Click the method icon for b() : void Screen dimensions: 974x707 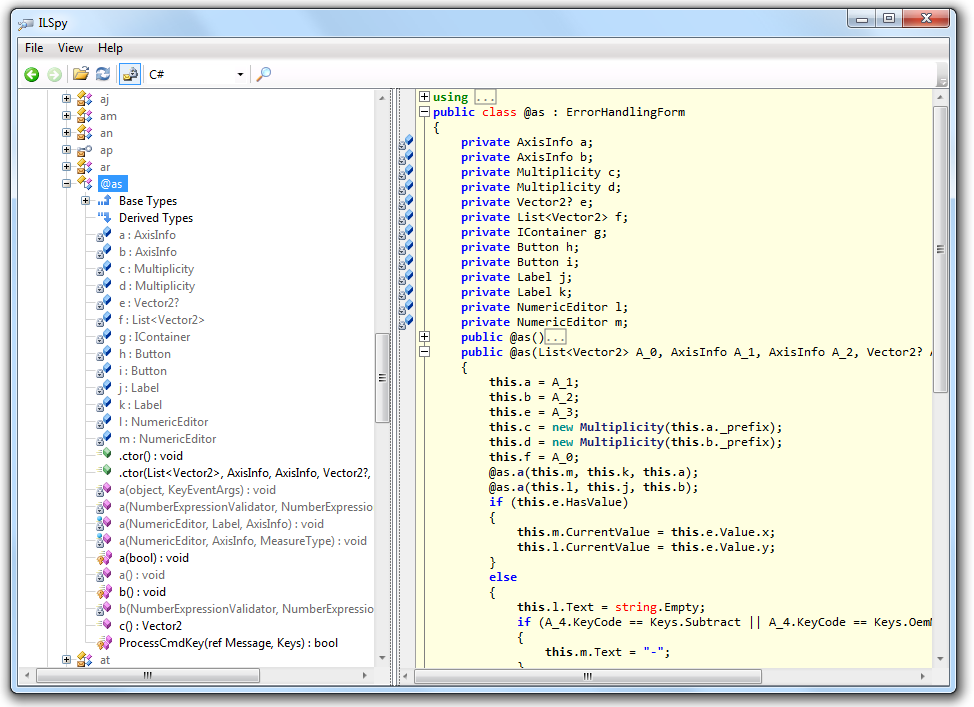(x=104, y=591)
